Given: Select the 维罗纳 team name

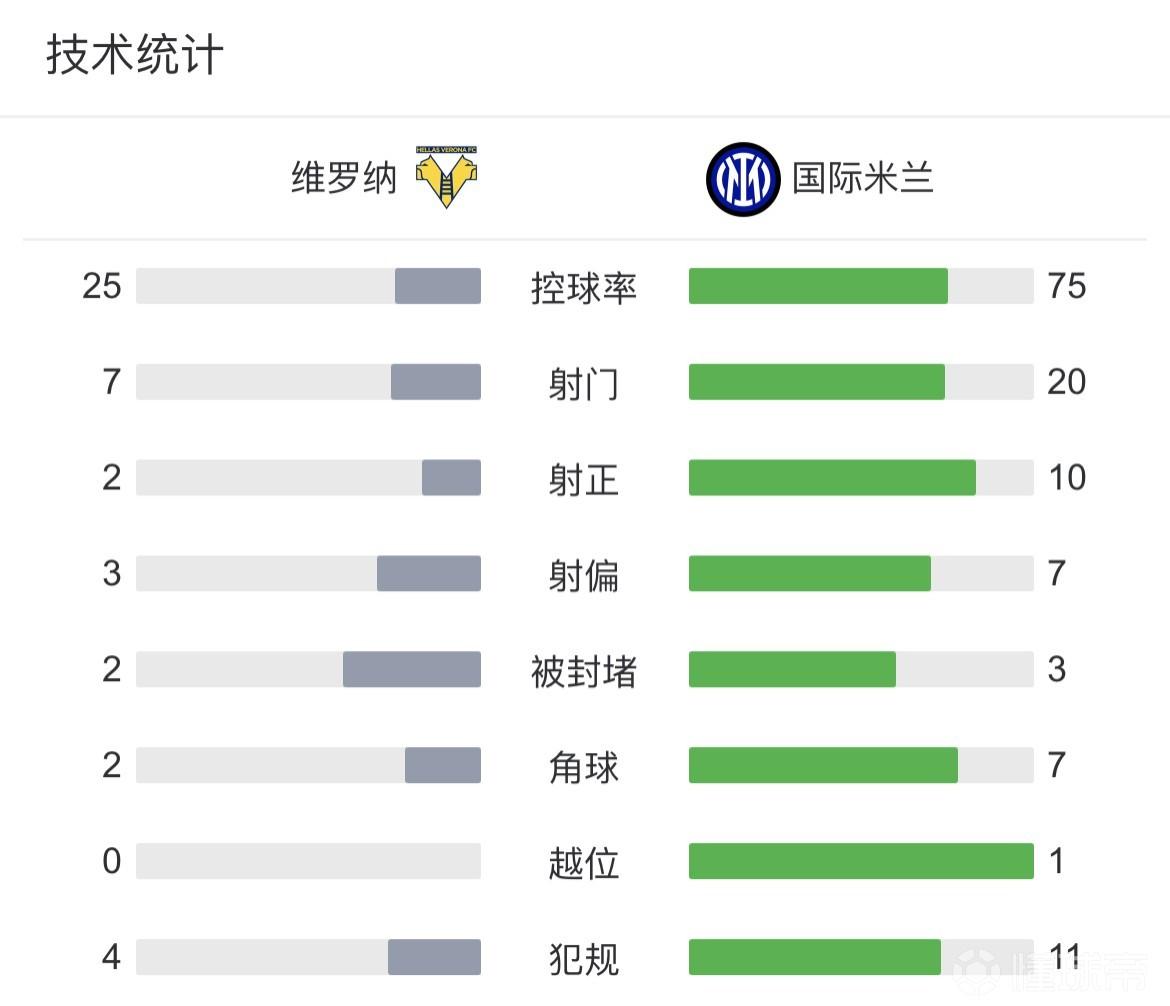Looking at the screenshot, I should [x=344, y=180].
